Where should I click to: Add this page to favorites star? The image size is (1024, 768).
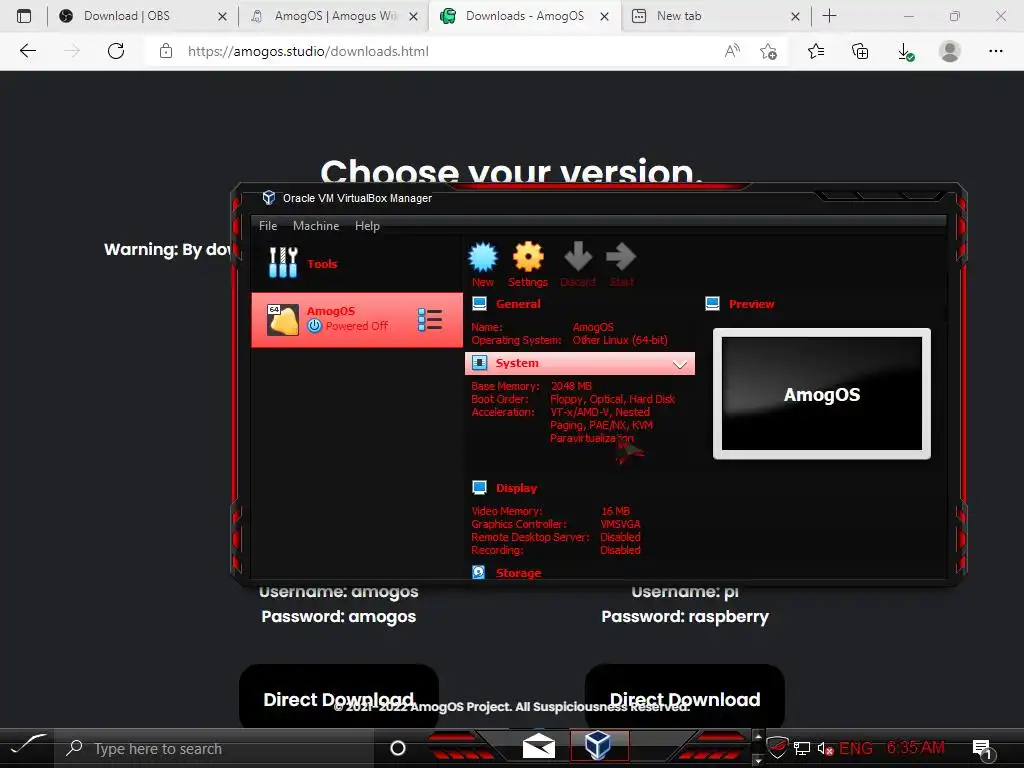pyautogui.click(x=769, y=51)
